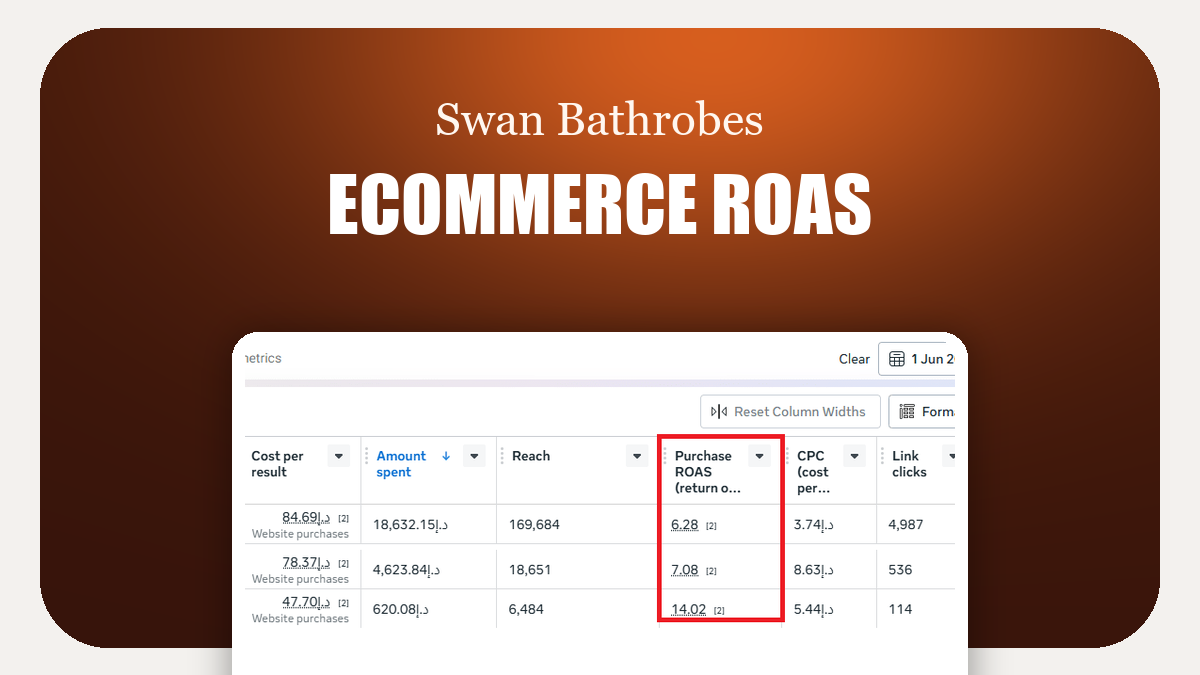Click the Link clicks header label
The image size is (1200, 675).
(x=909, y=464)
